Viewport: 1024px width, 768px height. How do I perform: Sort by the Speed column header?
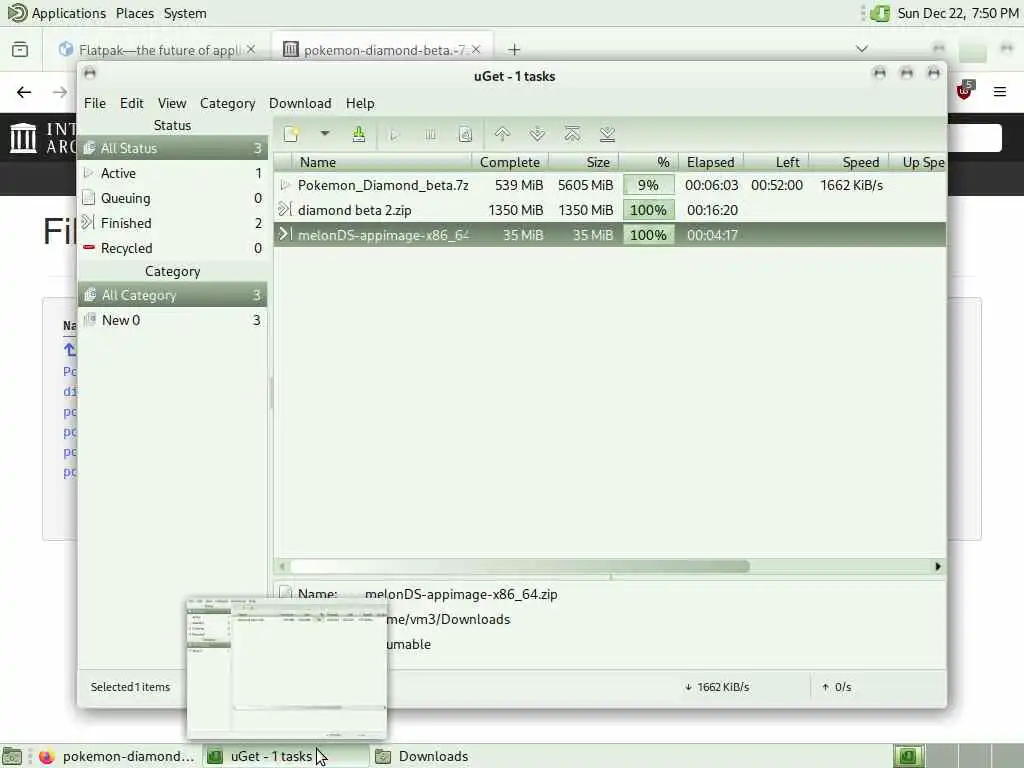pyautogui.click(x=849, y=162)
